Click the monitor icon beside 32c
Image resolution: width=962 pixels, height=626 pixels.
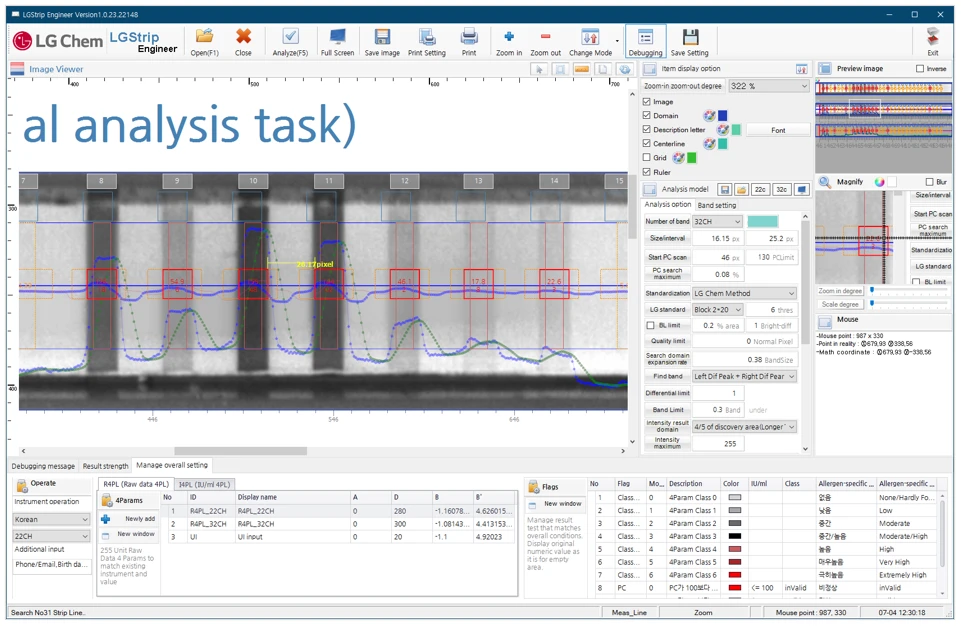pyautogui.click(x=802, y=190)
